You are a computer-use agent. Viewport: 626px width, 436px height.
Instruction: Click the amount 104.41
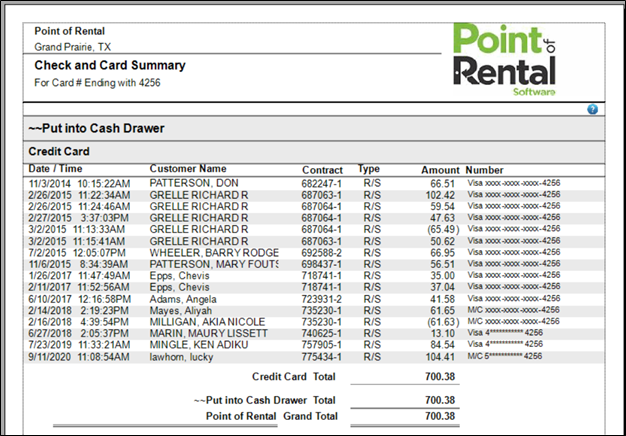pyautogui.click(x=440, y=357)
